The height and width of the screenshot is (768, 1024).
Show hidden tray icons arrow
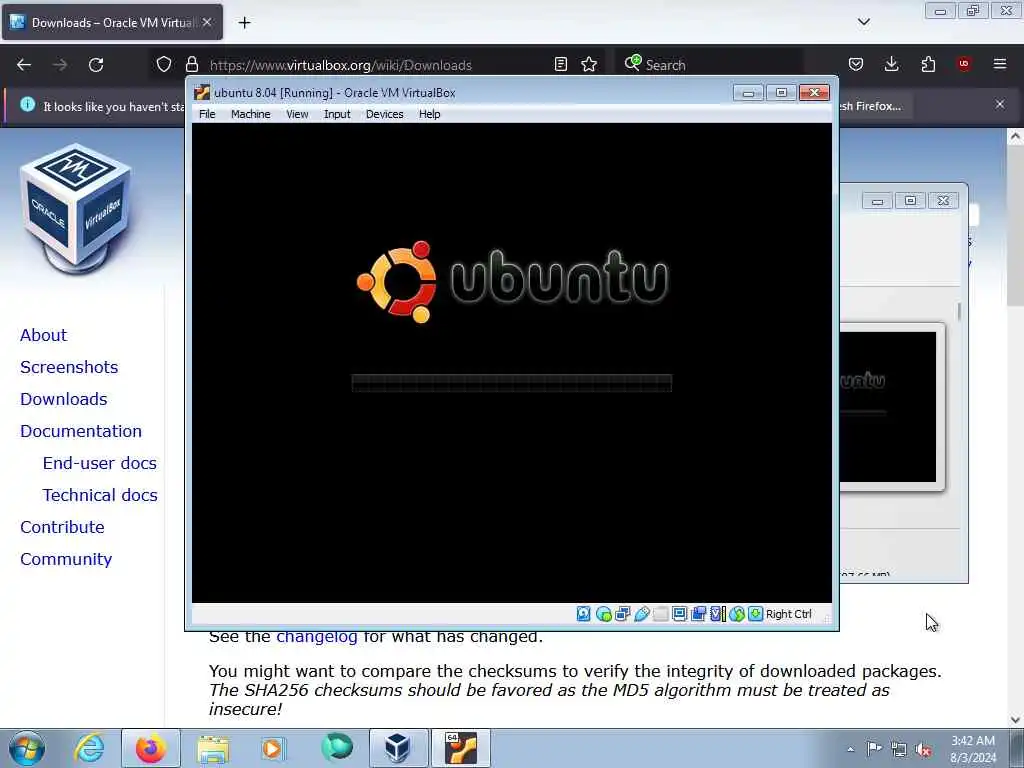(x=850, y=749)
